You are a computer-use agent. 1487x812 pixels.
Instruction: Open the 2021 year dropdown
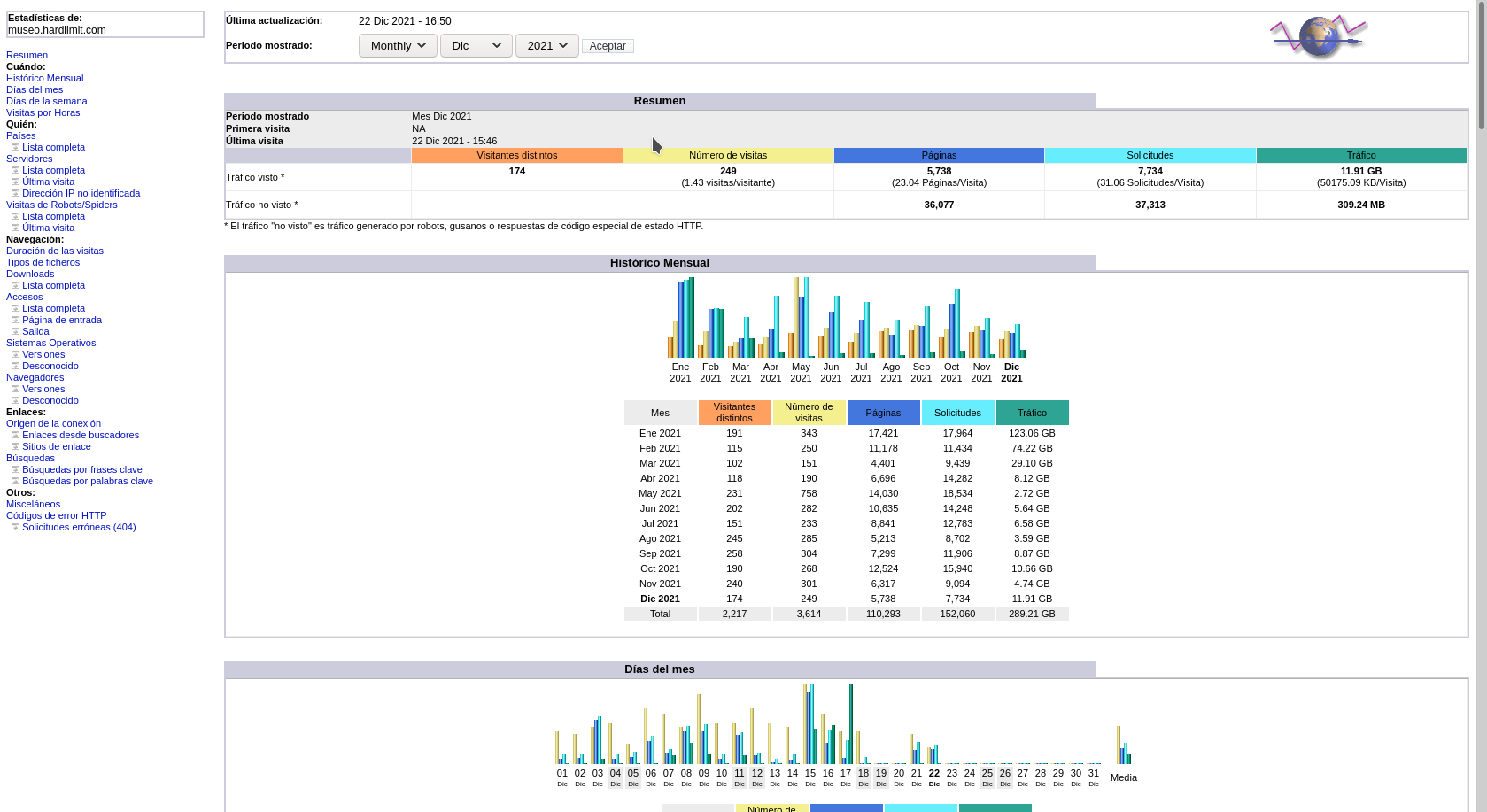tap(546, 45)
